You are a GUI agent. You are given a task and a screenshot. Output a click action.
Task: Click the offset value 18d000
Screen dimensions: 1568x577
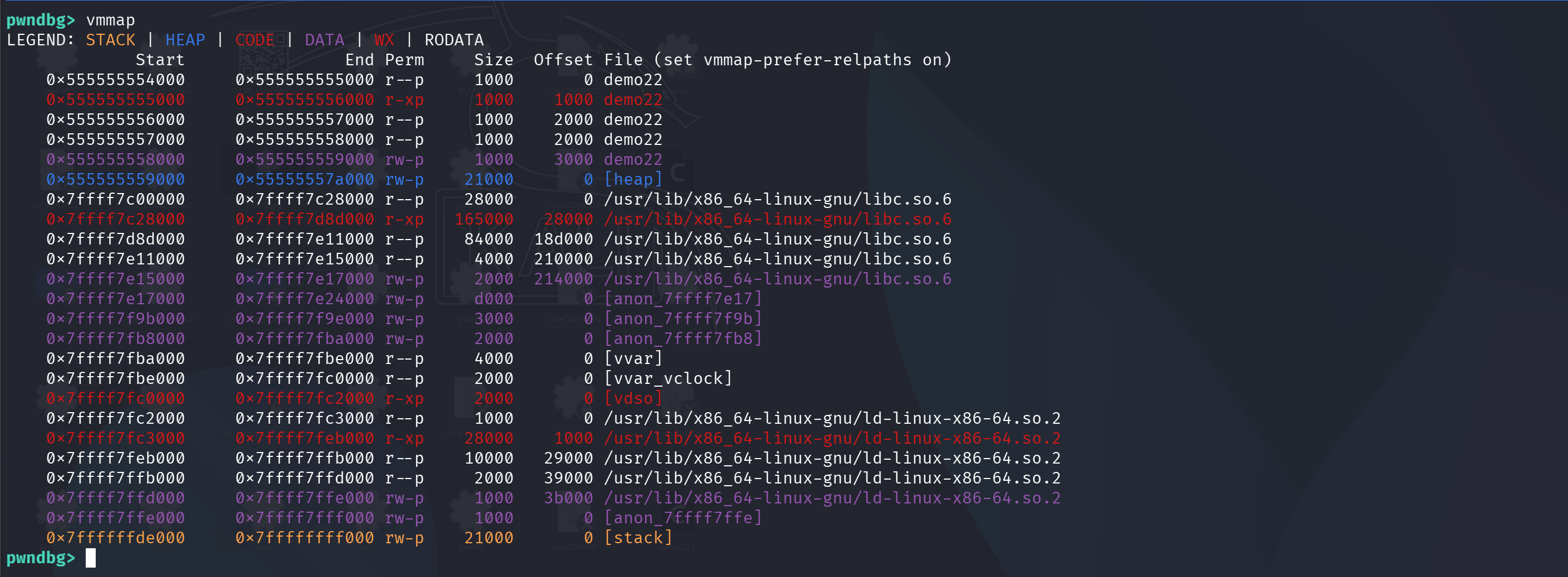coord(563,239)
